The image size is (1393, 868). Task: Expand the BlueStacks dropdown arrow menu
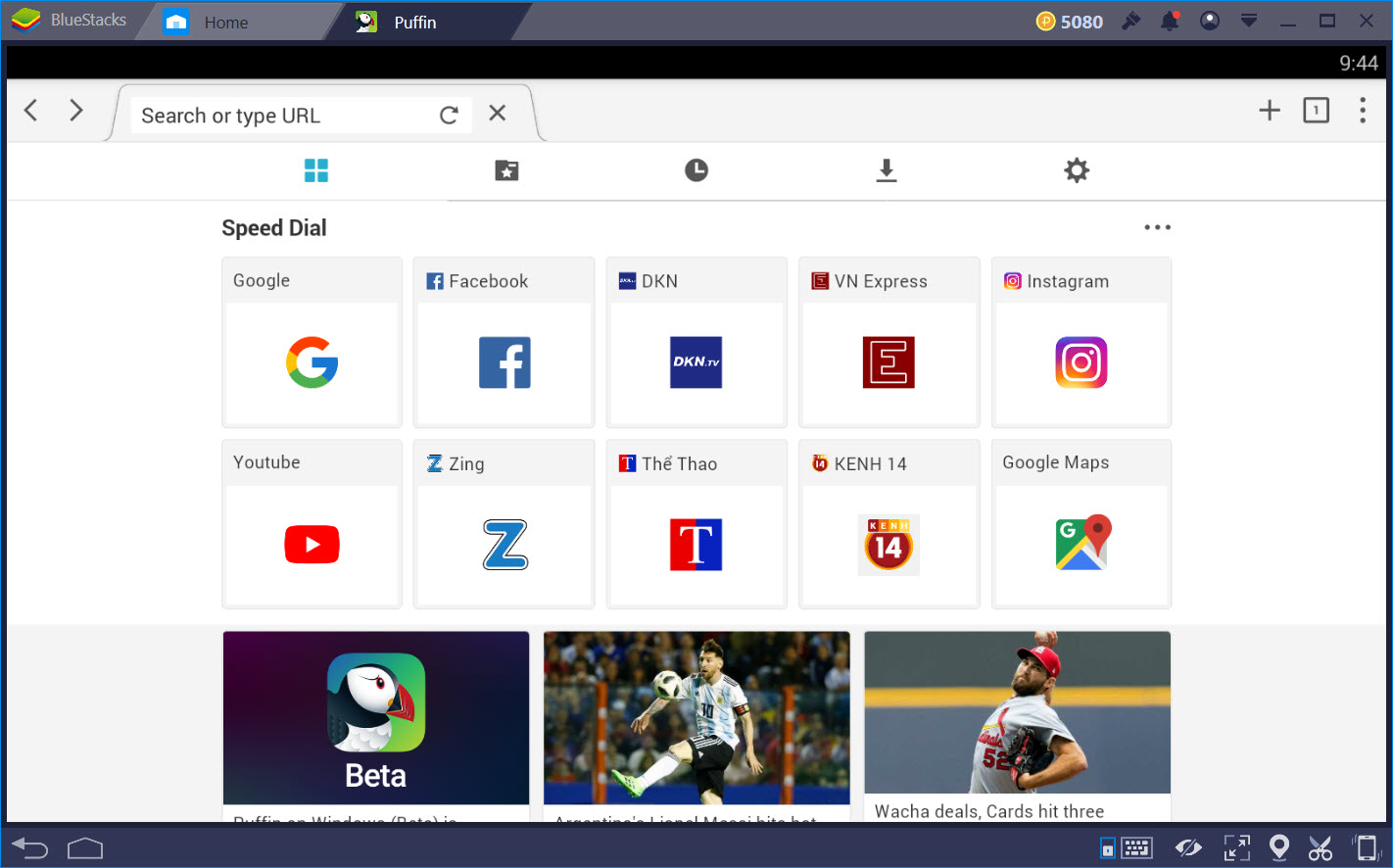(1249, 20)
